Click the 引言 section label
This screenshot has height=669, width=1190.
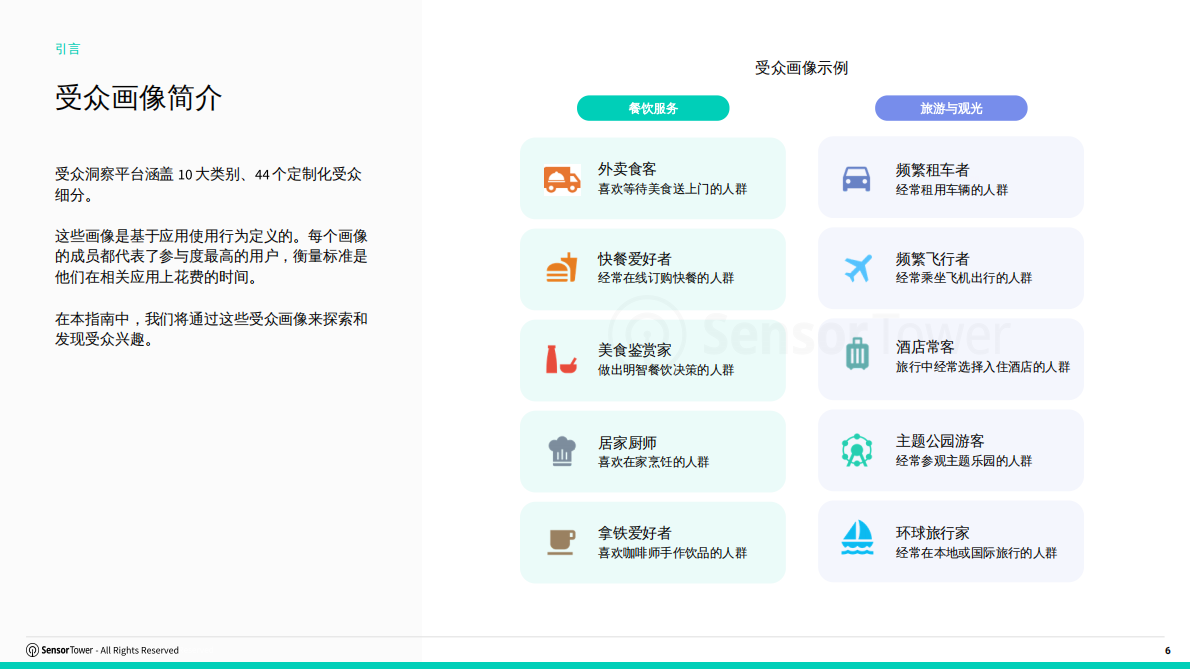pos(66,48)
